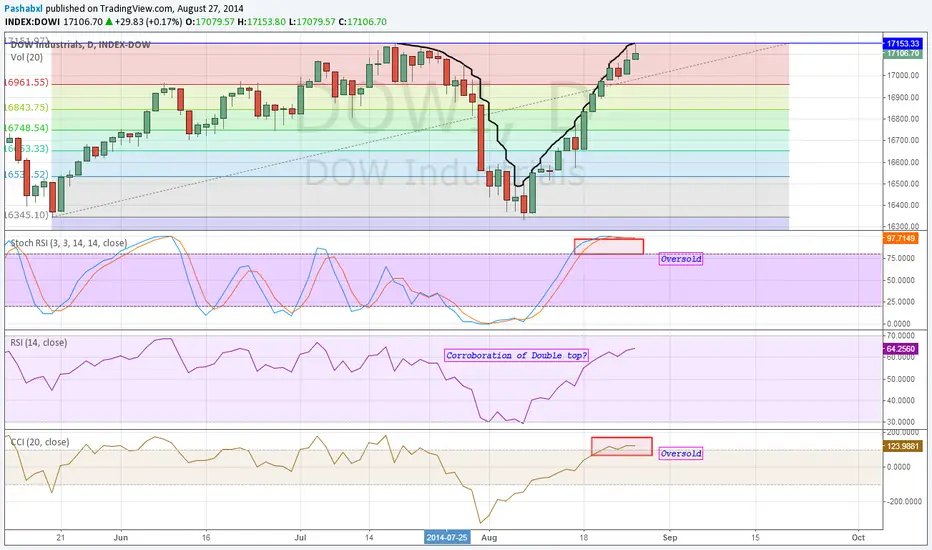The width and height of the screenshot is (932, 550).
Task: Click the 75.0000 Stoch RSI axis label
Action: click(899, 258)
